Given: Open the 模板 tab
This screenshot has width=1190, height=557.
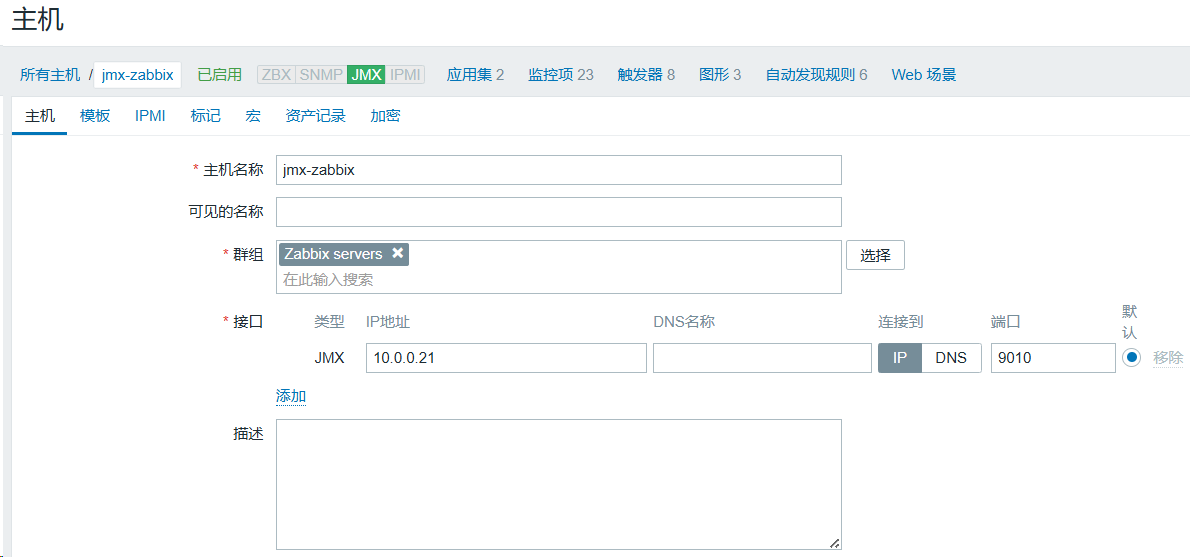Looking at the screenshot, I should tap(95, 116).
